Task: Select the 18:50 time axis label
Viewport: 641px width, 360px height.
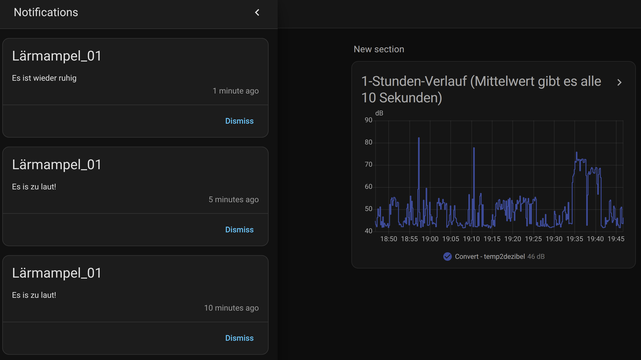Action: (x=388, y=239)
